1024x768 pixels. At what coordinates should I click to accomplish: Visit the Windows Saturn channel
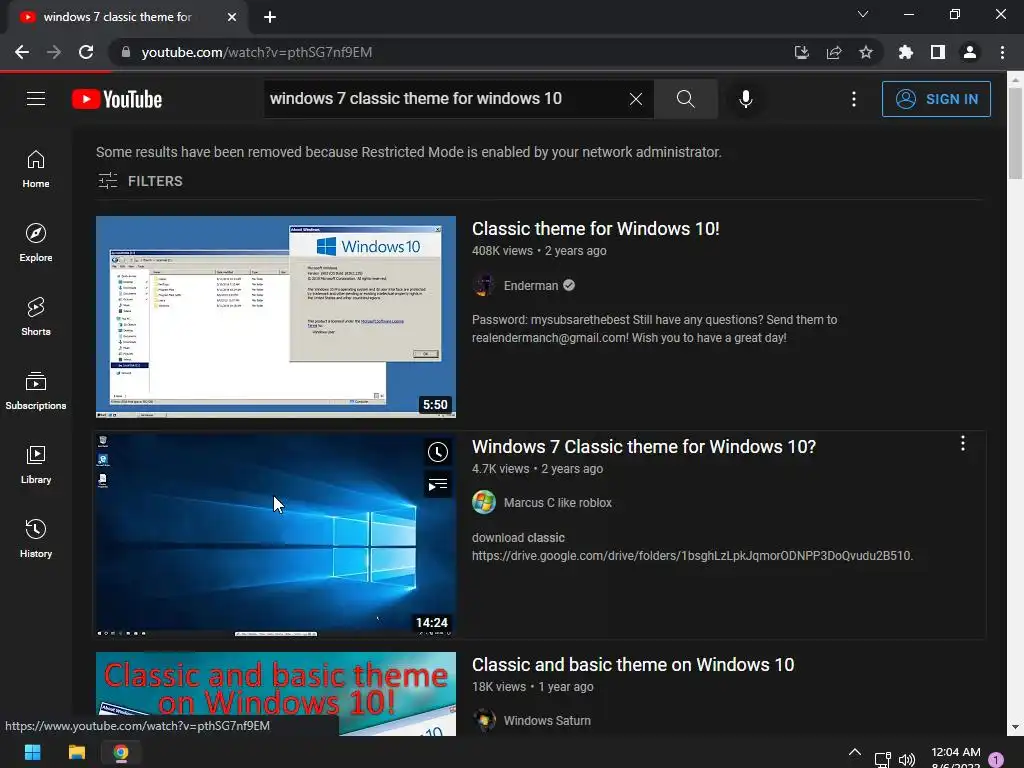547,721
